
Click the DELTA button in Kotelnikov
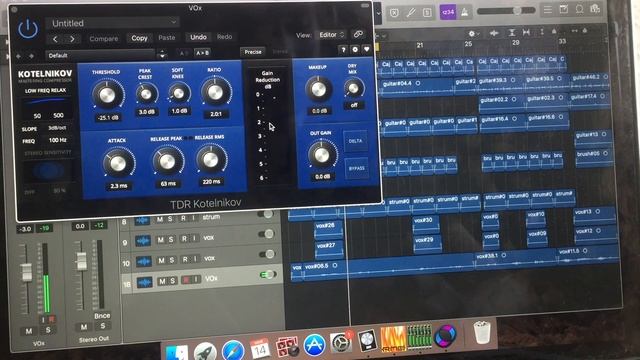[355, 141]
